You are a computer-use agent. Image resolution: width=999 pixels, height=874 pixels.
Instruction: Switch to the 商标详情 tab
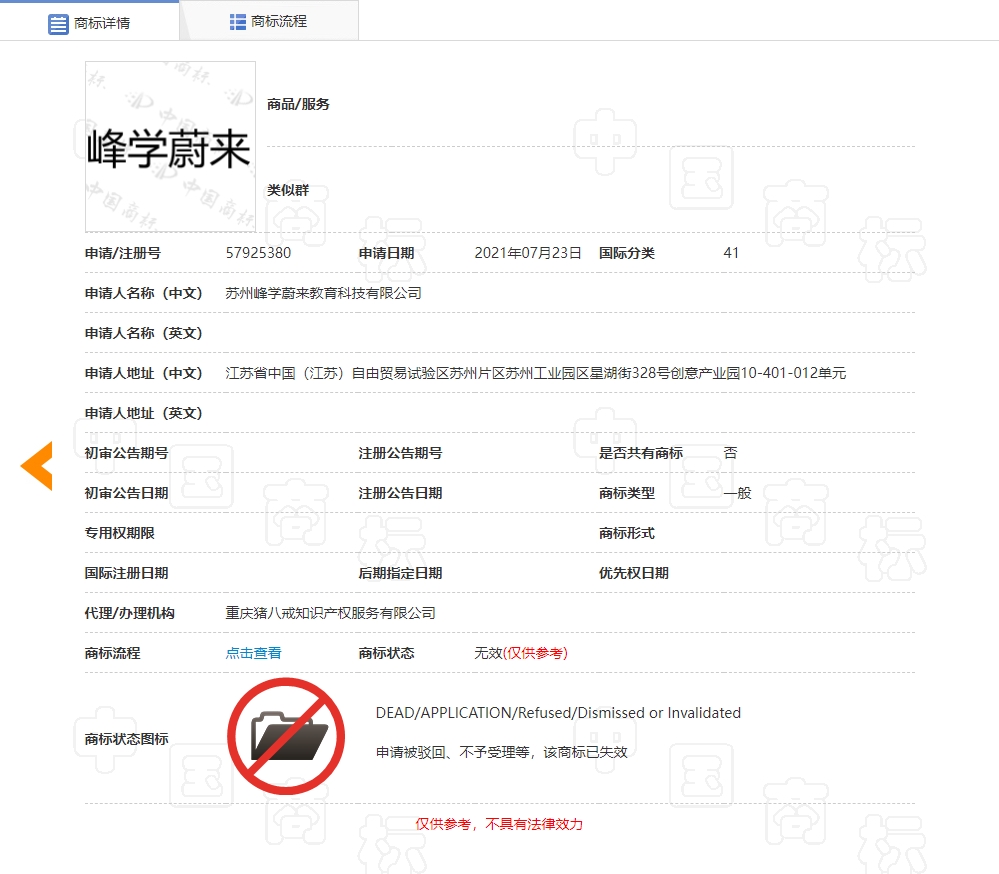pos(89,22)
